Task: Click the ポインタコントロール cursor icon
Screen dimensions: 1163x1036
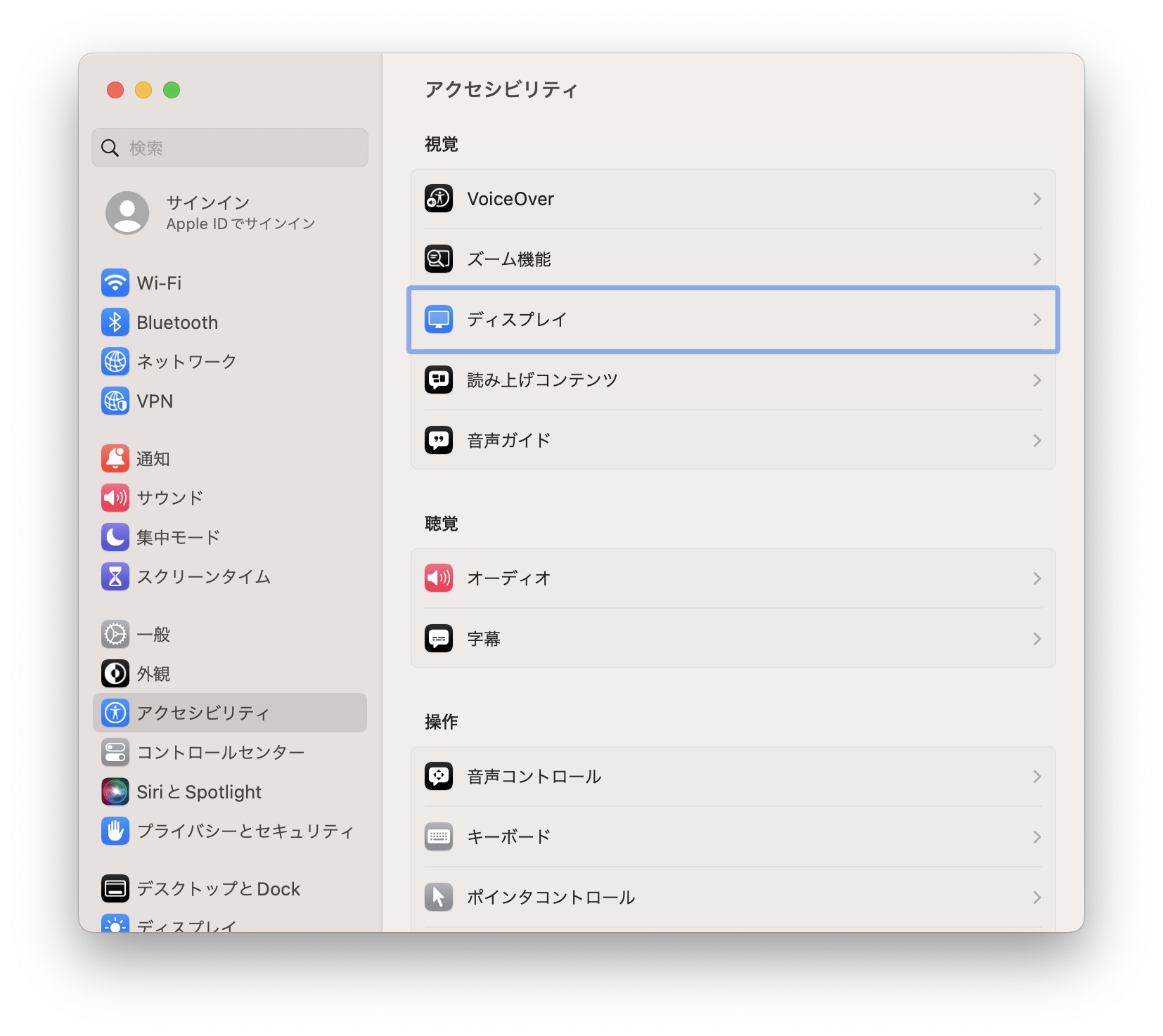Action: coord(439,898)
